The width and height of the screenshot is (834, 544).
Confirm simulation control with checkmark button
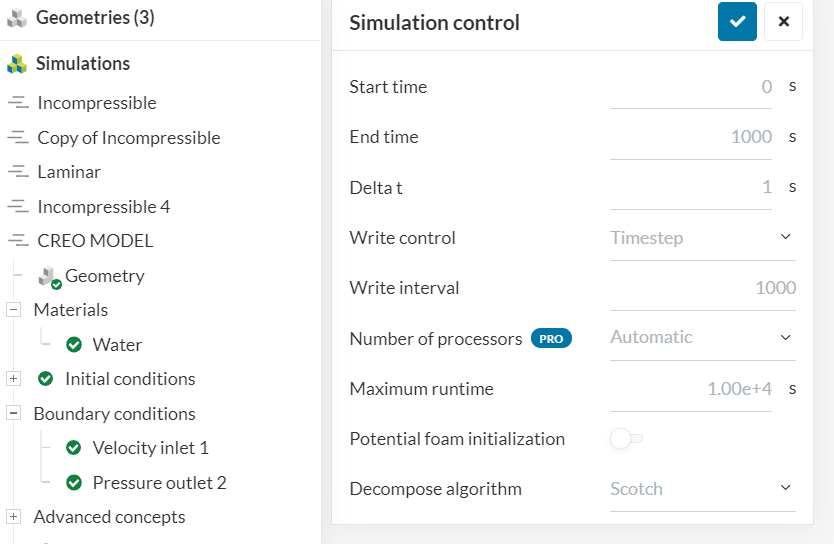pos(737,22)
